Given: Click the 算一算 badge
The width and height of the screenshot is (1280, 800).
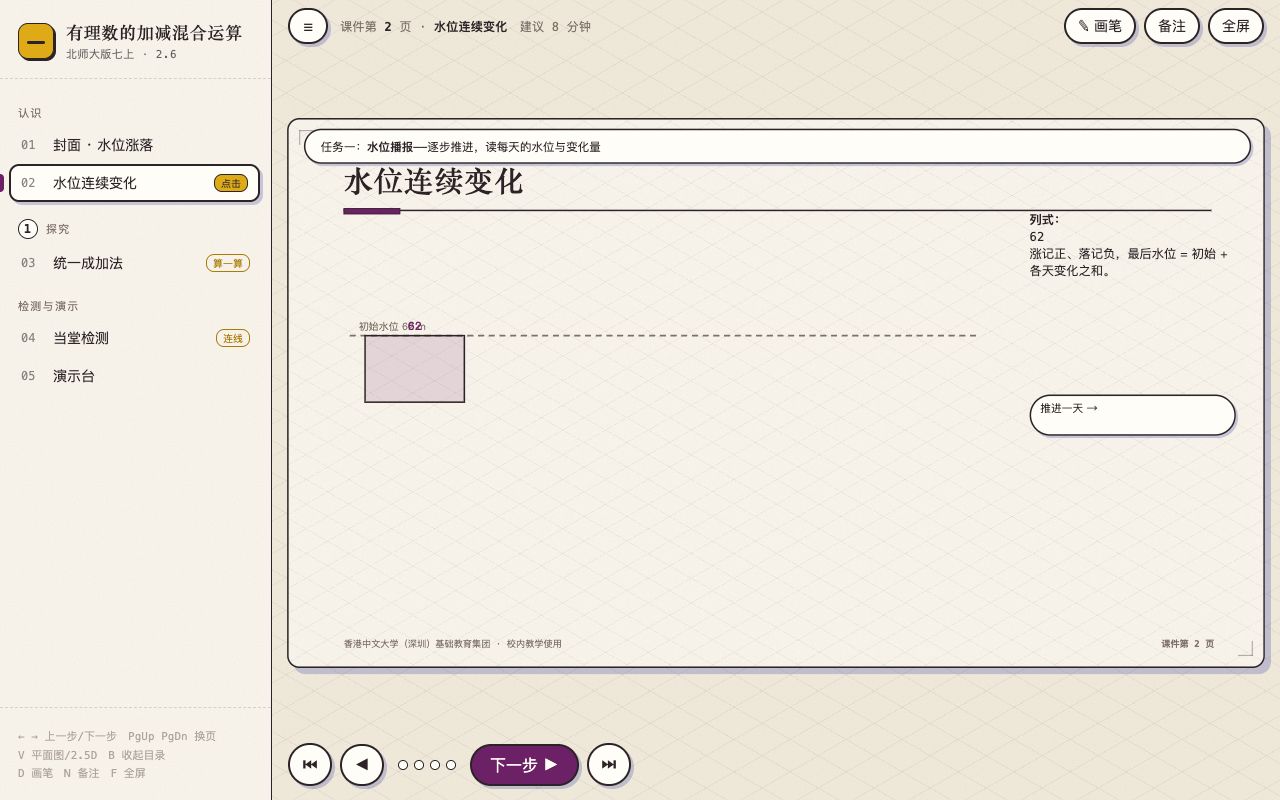Looking at the screenshot, I should 228,263.
